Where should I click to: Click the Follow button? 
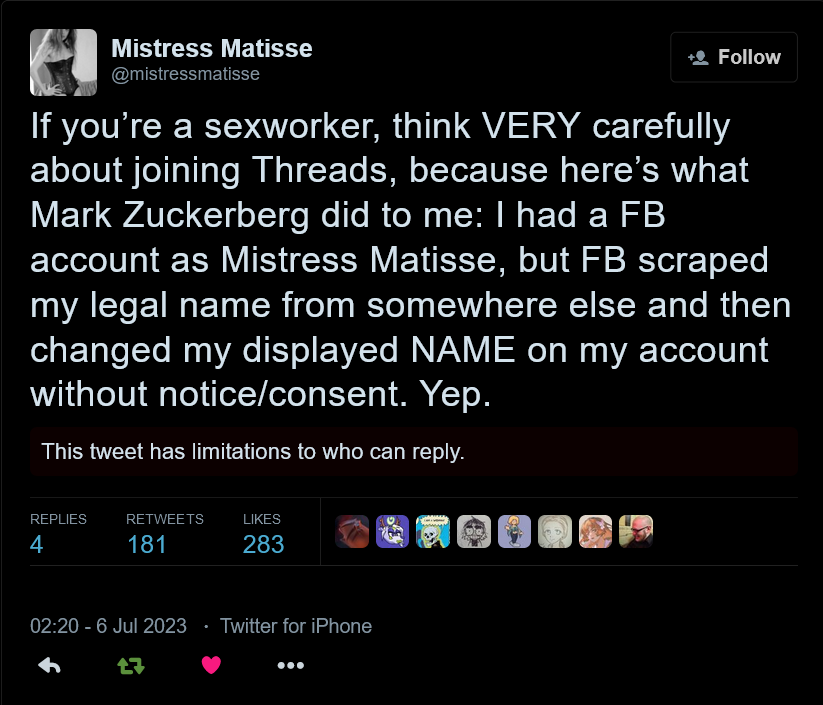(x=733, y=57)
